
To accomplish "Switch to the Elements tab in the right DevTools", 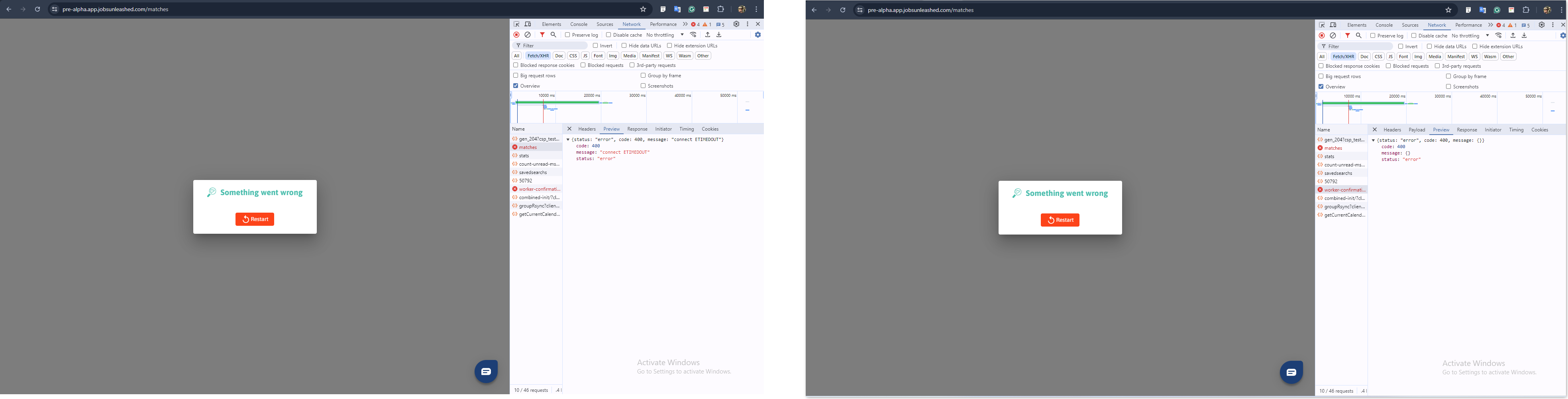I will point(1357,25).
